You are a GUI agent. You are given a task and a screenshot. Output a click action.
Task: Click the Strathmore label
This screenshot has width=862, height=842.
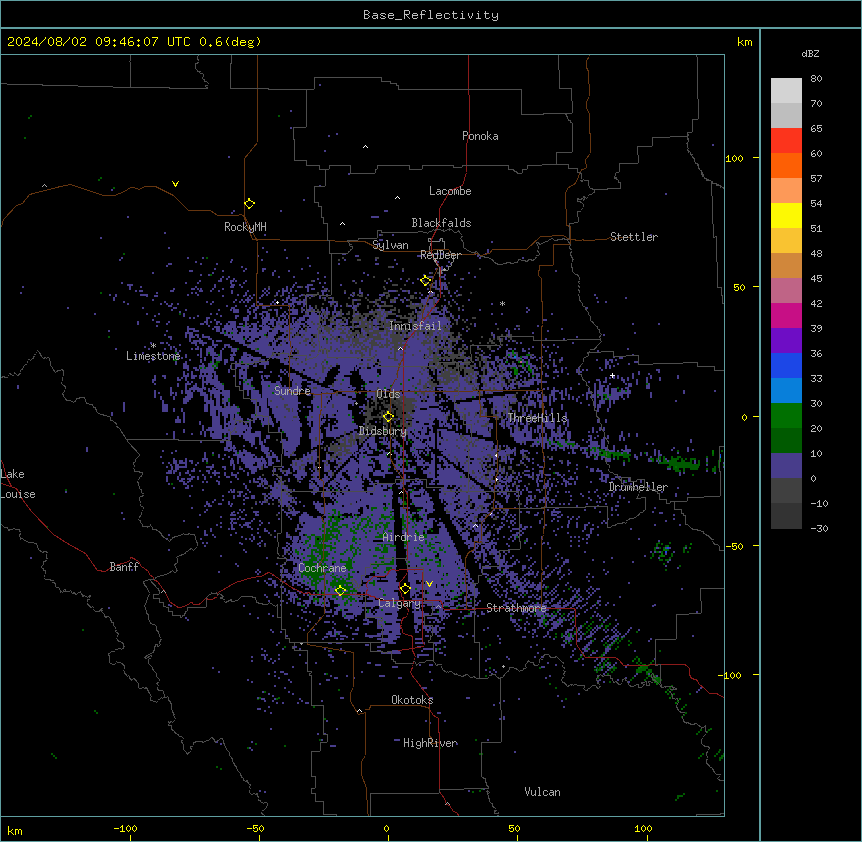click(517, 608)
